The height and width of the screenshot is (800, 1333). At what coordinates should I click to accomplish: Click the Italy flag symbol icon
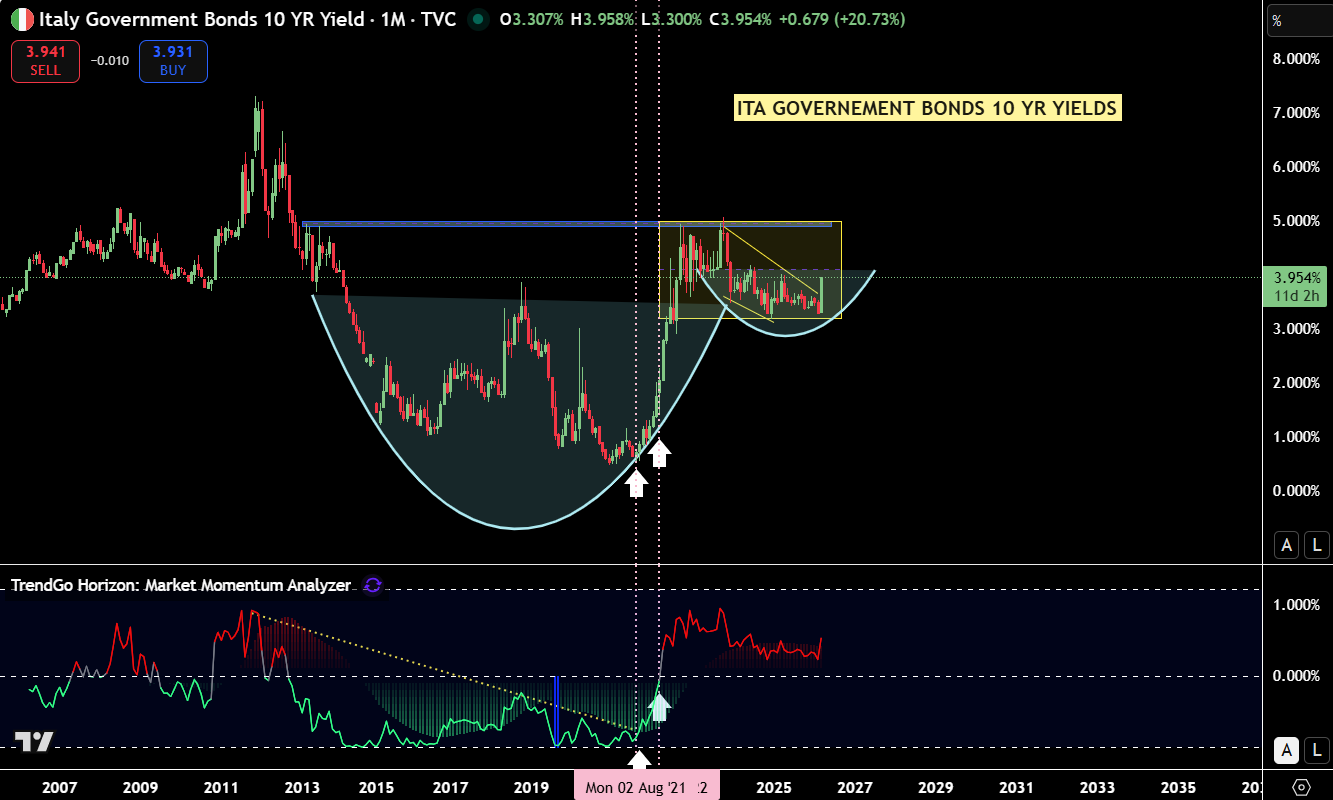(22, 19)
